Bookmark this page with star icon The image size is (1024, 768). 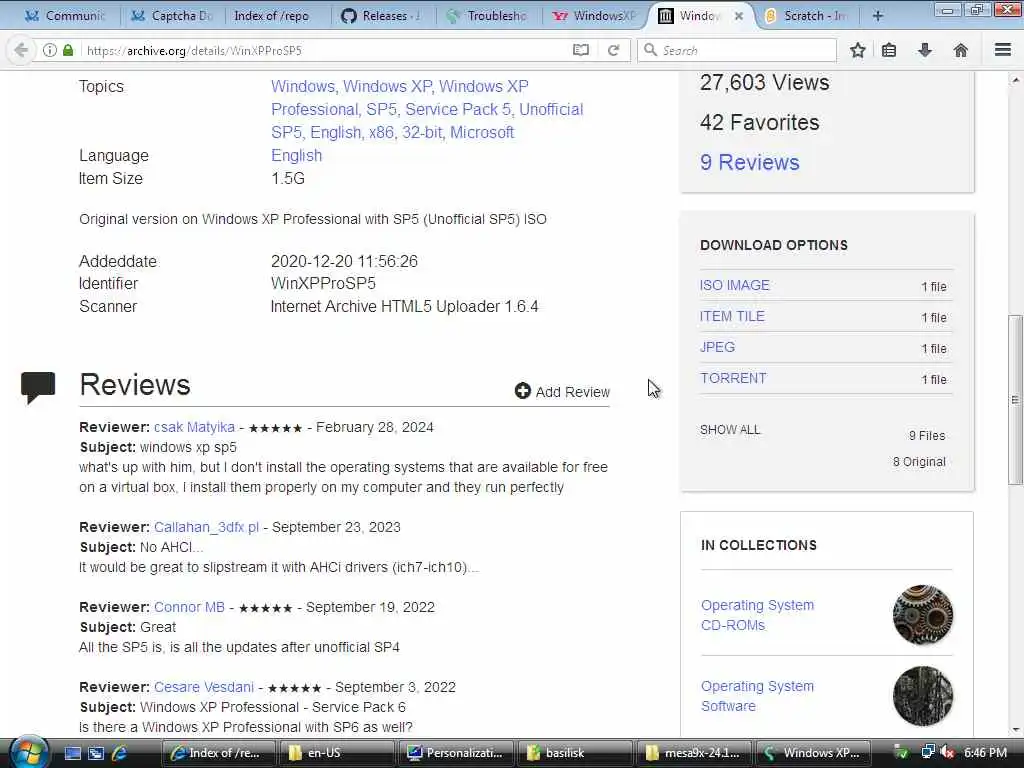point(857,50)
